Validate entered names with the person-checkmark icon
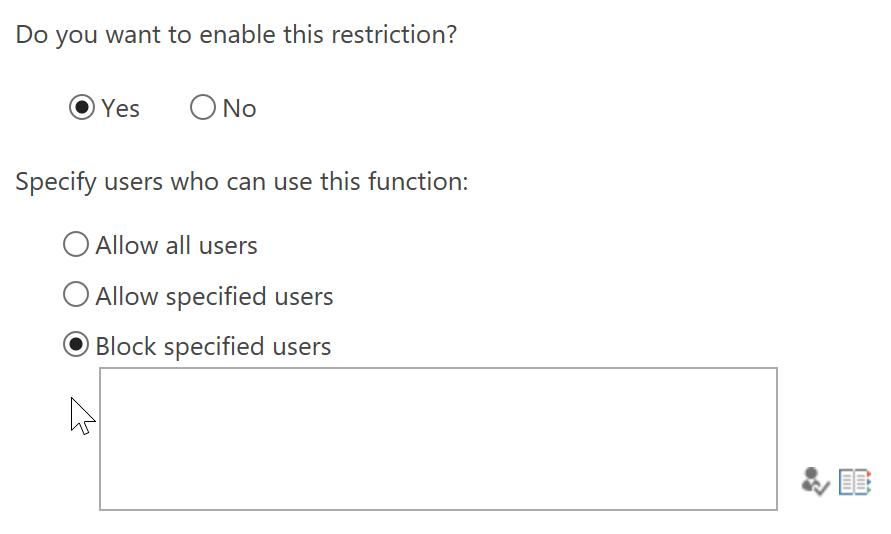The height and width of the screenshot is (534, 891). pos(815,482)
